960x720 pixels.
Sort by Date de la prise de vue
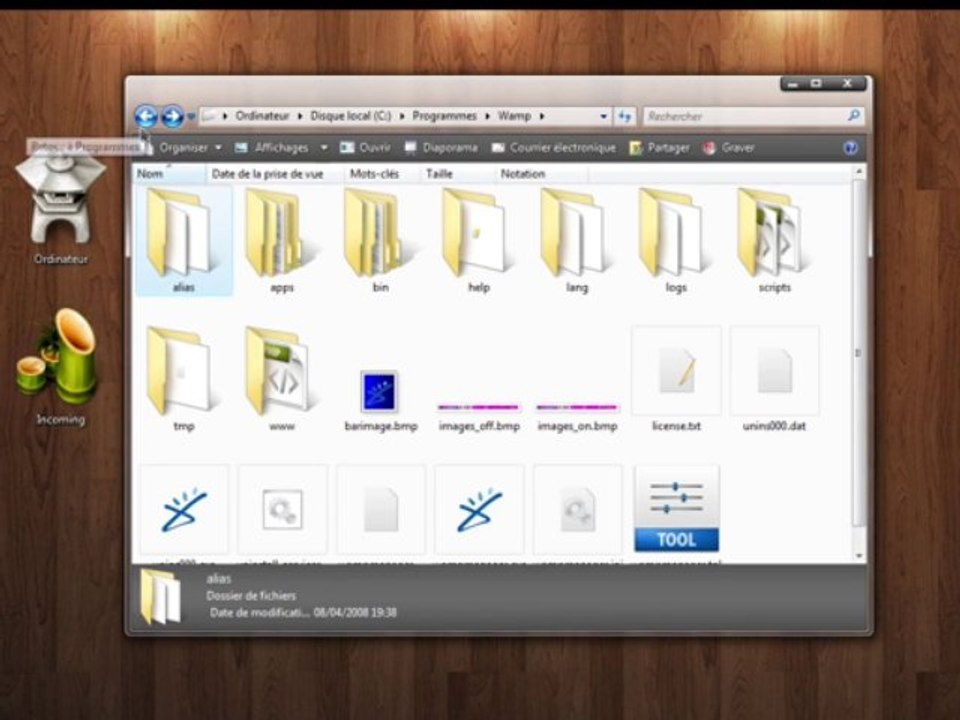275,174
